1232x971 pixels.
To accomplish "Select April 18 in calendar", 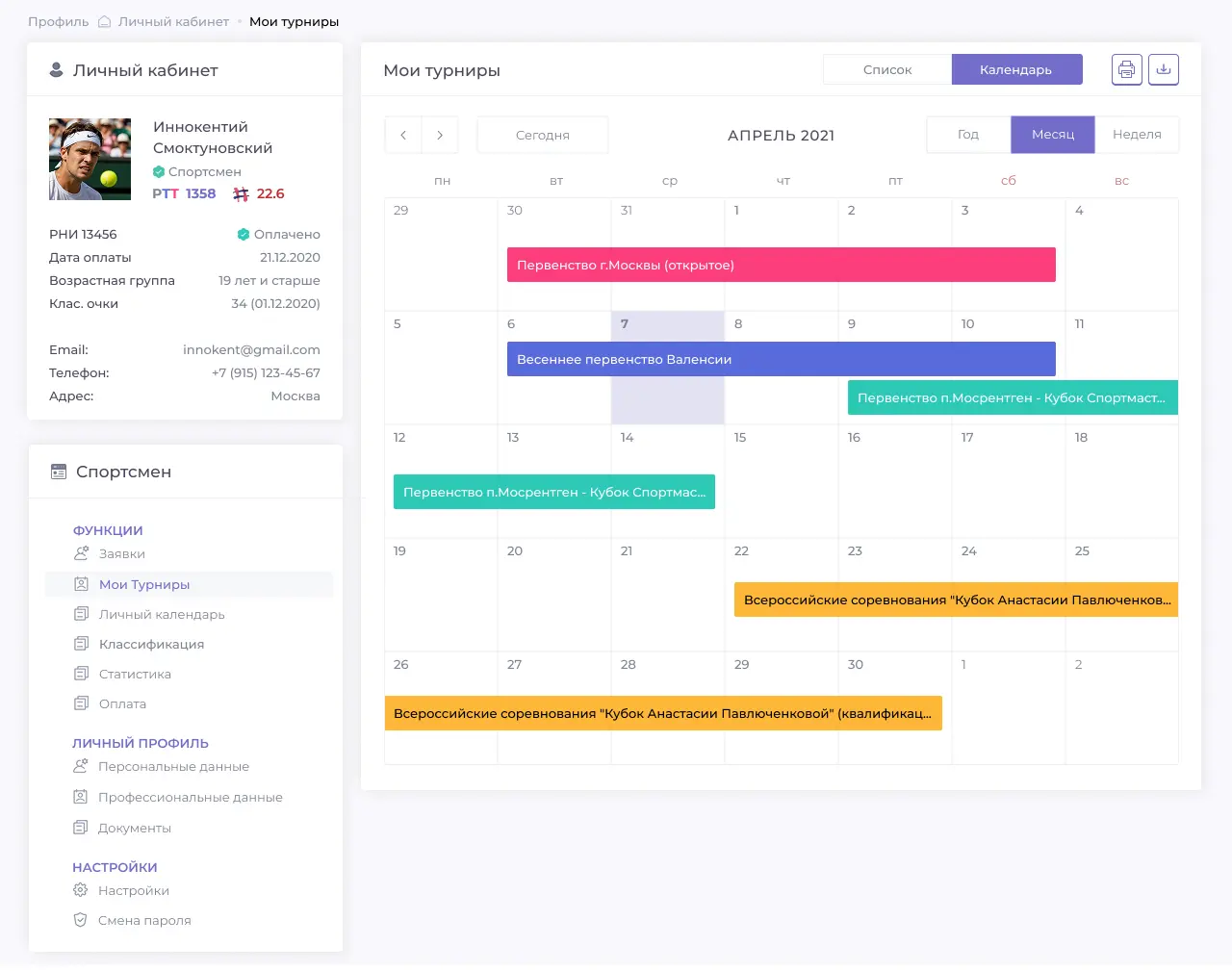I will pyautogui.click(x=1121, y=481).
